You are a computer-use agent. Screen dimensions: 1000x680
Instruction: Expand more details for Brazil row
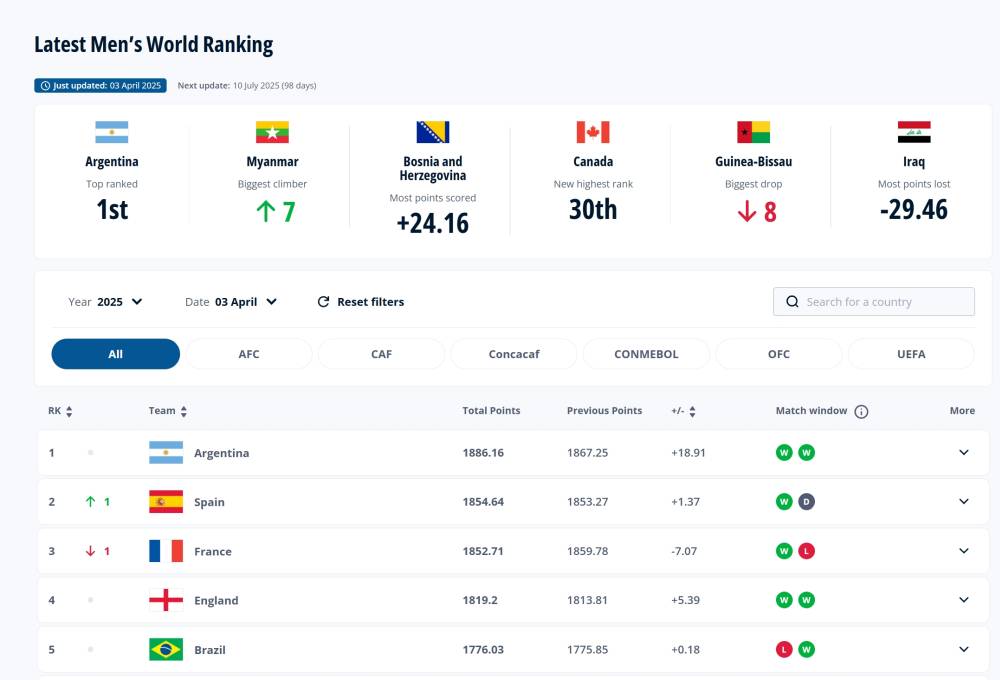[x=963, y=649]
